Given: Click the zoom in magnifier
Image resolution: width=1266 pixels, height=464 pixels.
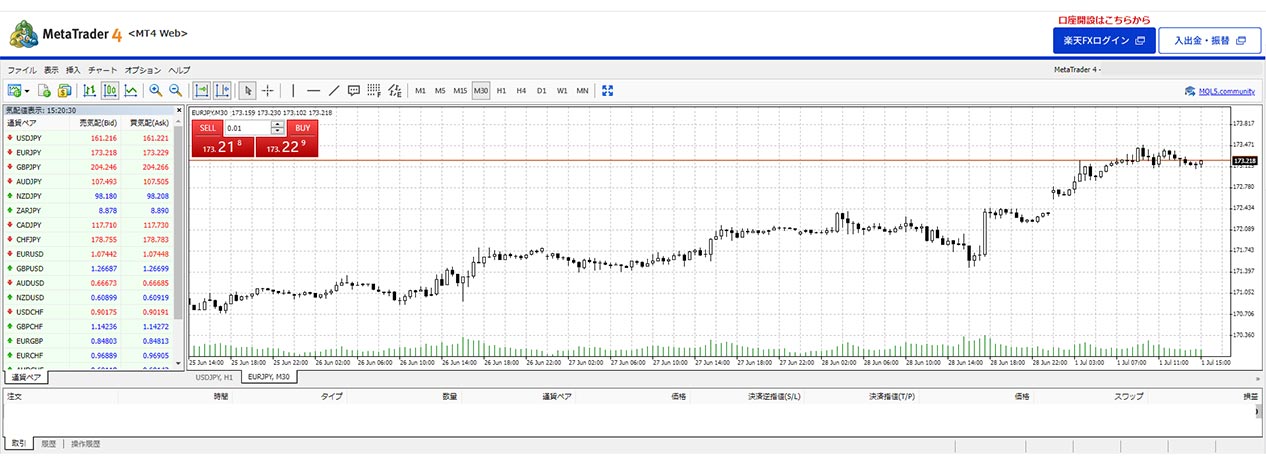Looking at the screenshot, I should coord(156,91).
